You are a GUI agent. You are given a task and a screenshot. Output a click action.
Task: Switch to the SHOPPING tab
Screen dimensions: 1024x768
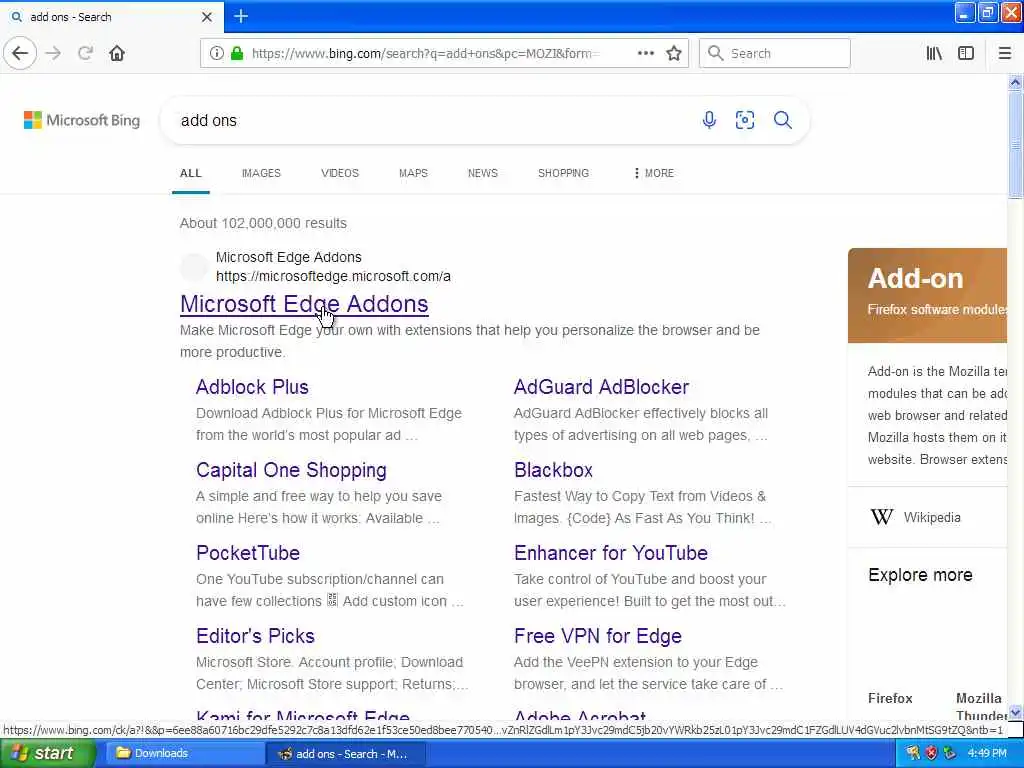click(564, 173)
